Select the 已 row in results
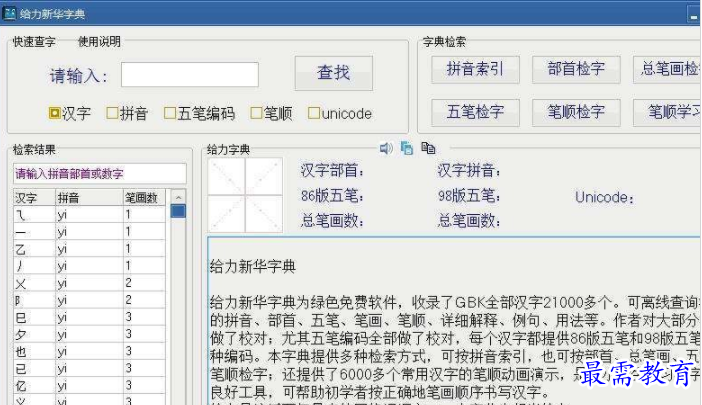 (90, 368)
